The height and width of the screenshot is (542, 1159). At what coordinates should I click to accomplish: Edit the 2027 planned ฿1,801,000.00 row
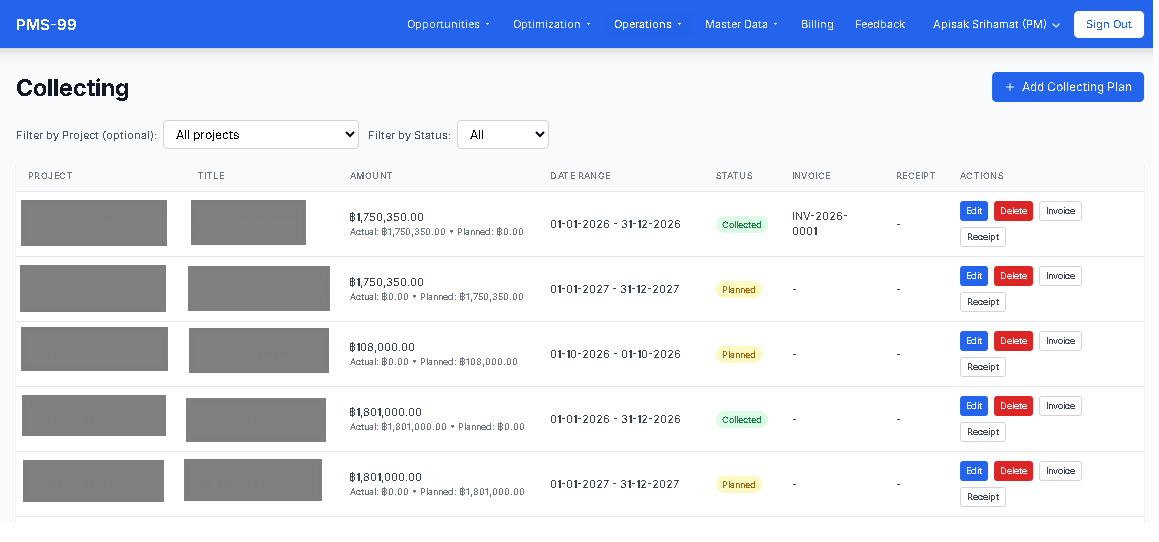(x=973, y=471)
